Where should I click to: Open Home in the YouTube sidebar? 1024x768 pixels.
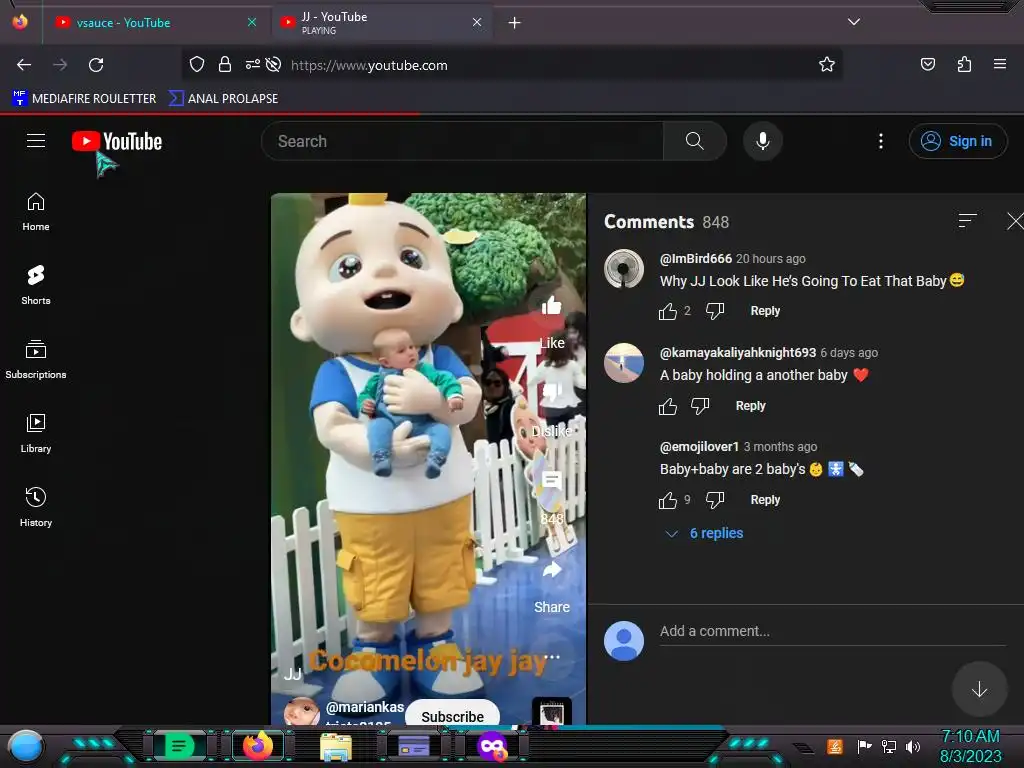pyautogui.click(x=36, y=212)
